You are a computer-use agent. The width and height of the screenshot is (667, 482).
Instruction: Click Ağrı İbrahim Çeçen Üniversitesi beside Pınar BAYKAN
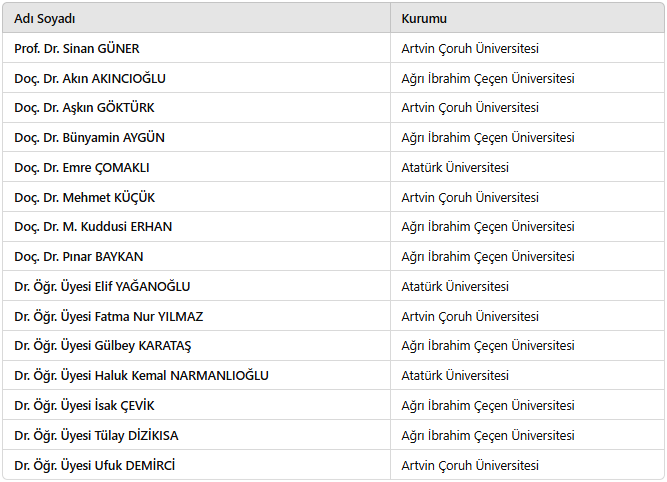(x=488, y=257)
